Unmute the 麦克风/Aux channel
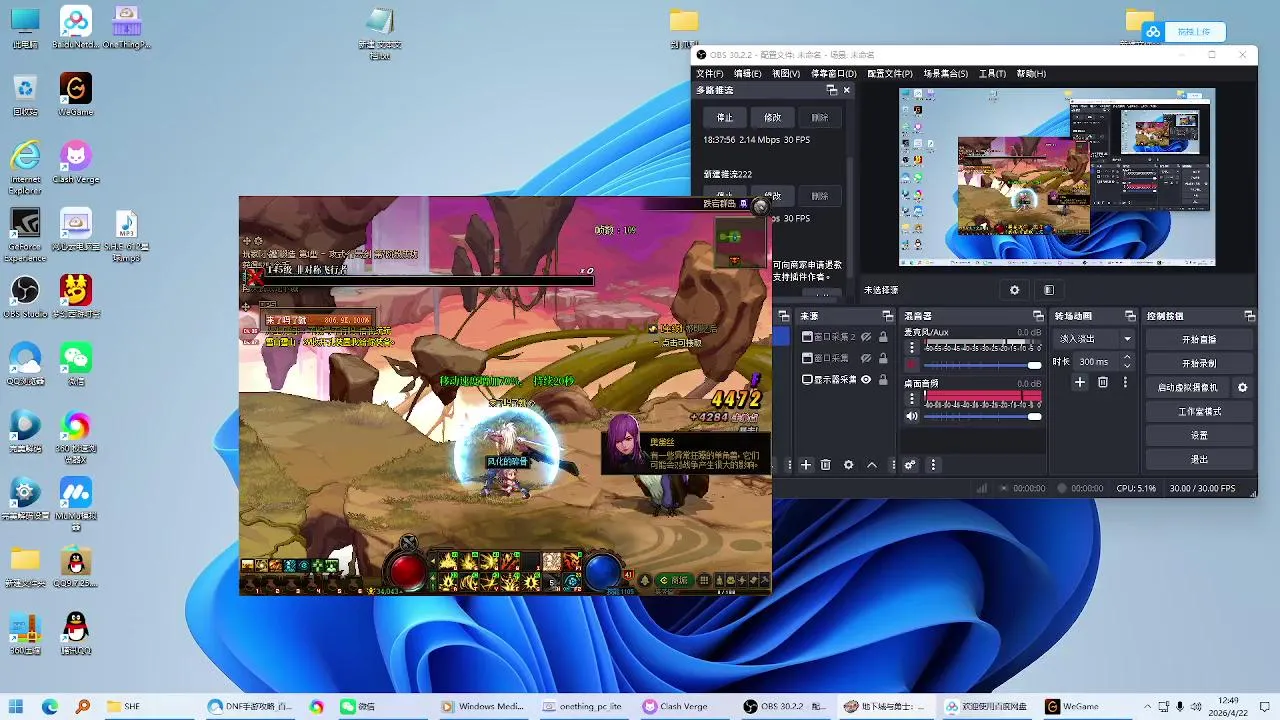This screenshot has width=1280, height=720. point(911,365)
